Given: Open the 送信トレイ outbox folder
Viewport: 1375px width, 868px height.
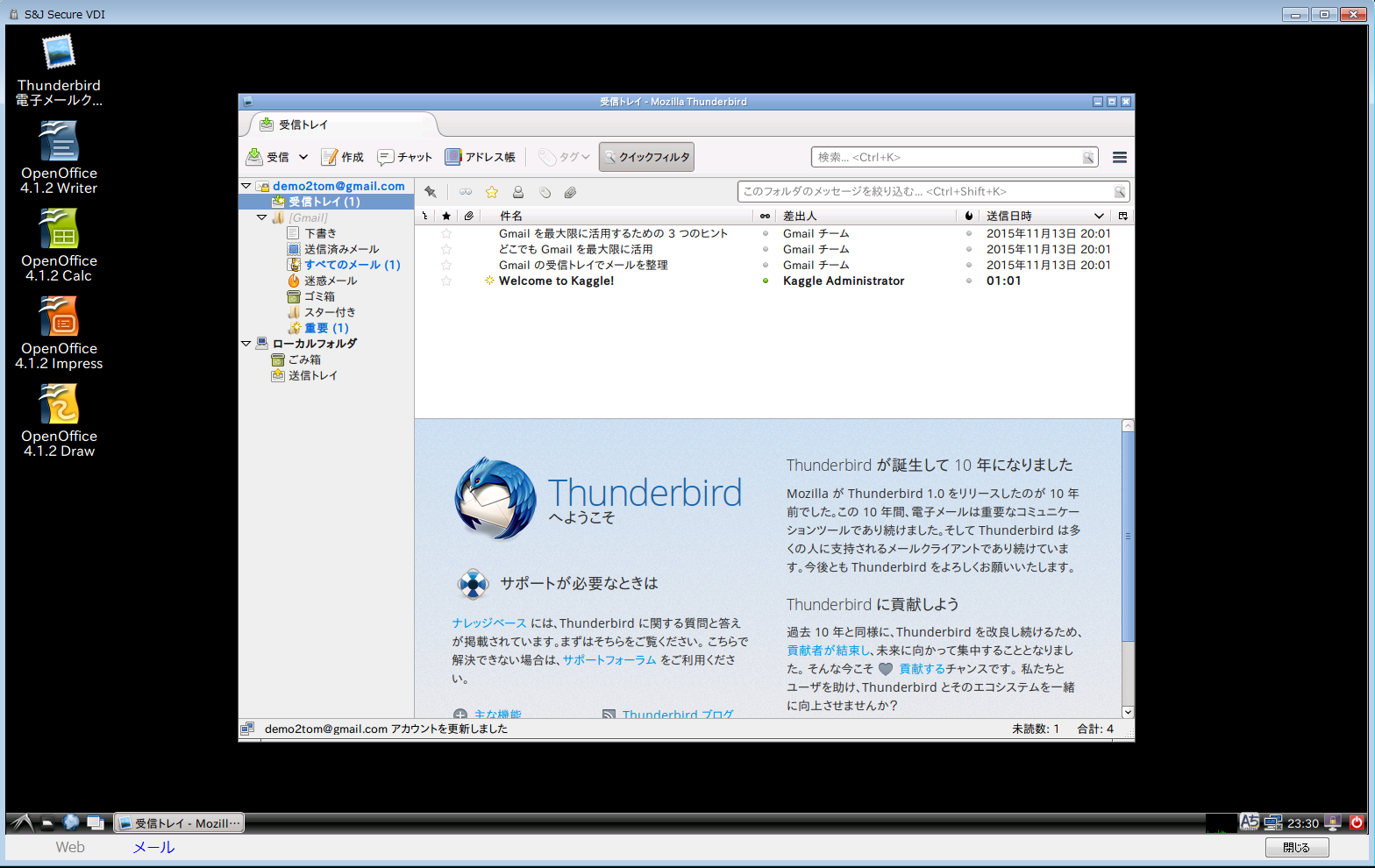Looking at the screenshot, I should [x=312, y=375].
